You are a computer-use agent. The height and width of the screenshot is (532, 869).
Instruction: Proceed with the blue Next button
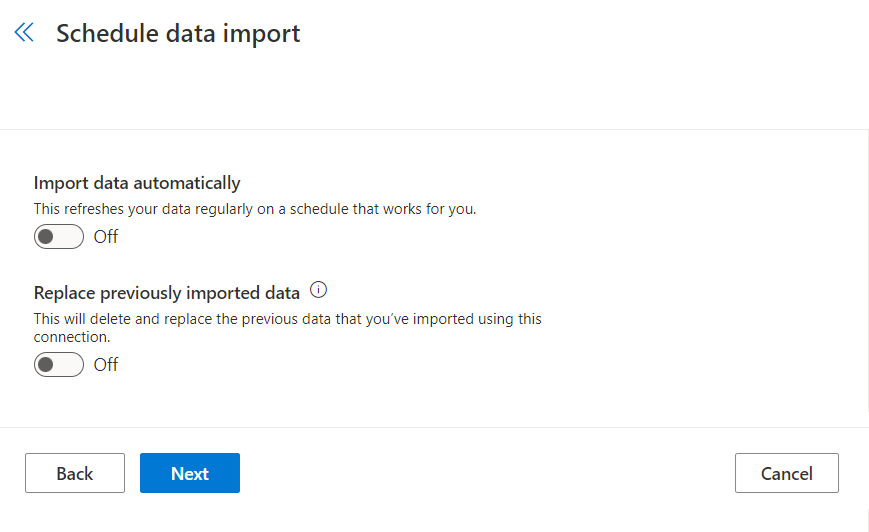pyautogui.click(x=190, y=473)
